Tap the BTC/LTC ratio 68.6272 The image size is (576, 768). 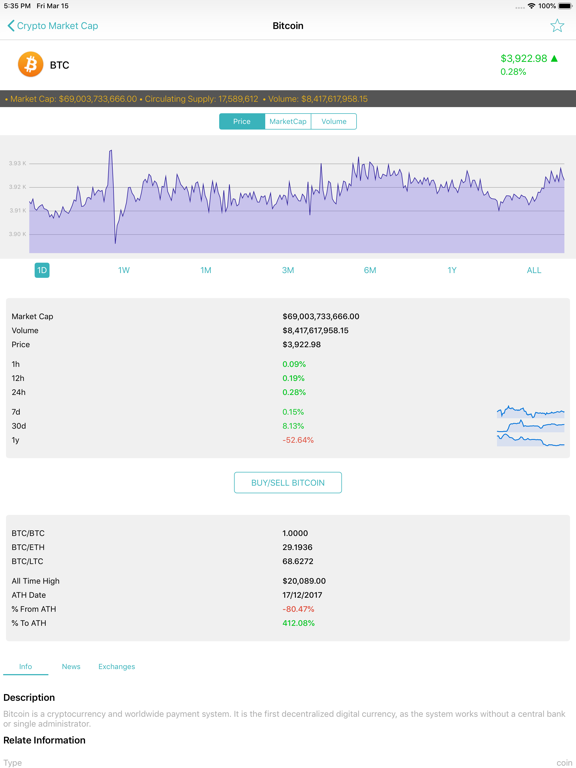point(298,561)
